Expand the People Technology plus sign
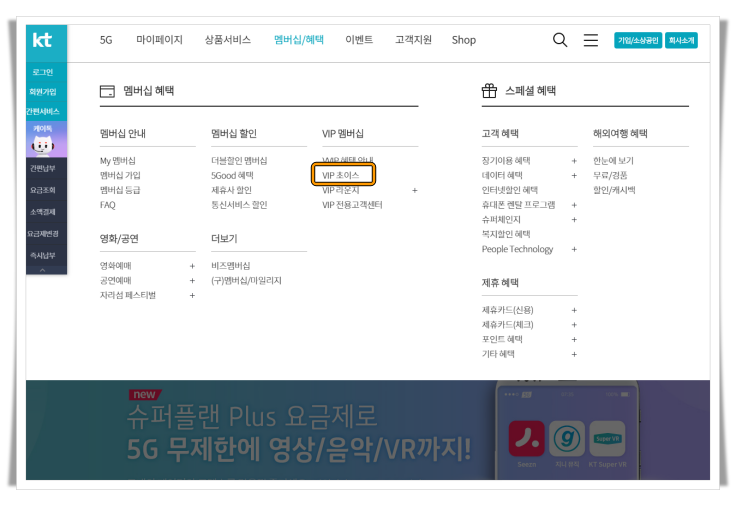Viewport: 736px width, 506px height. (574, 249)
